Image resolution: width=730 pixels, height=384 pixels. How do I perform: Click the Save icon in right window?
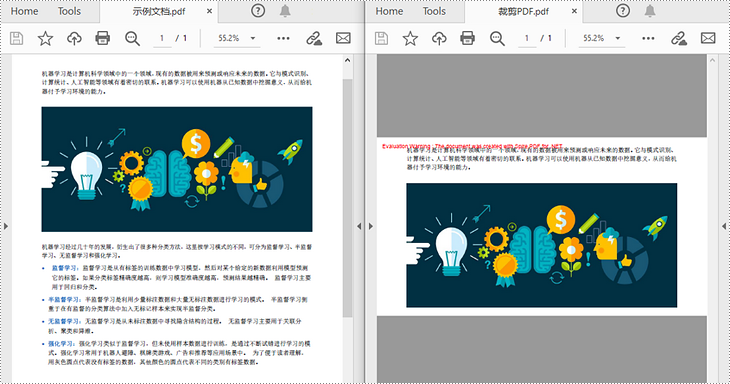pyautogui.click(x=381, y=38)
